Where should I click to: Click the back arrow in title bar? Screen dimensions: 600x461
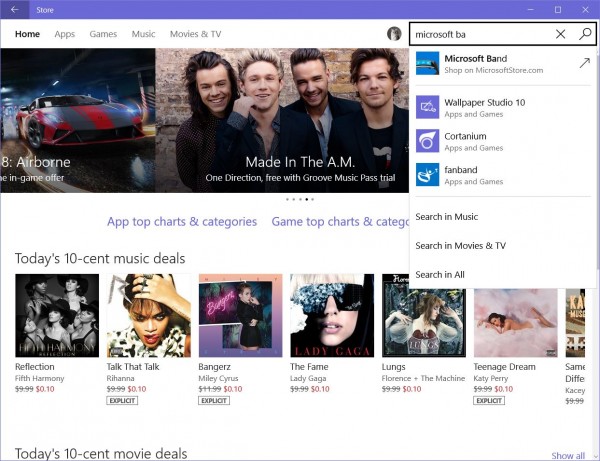click(14, 9)
